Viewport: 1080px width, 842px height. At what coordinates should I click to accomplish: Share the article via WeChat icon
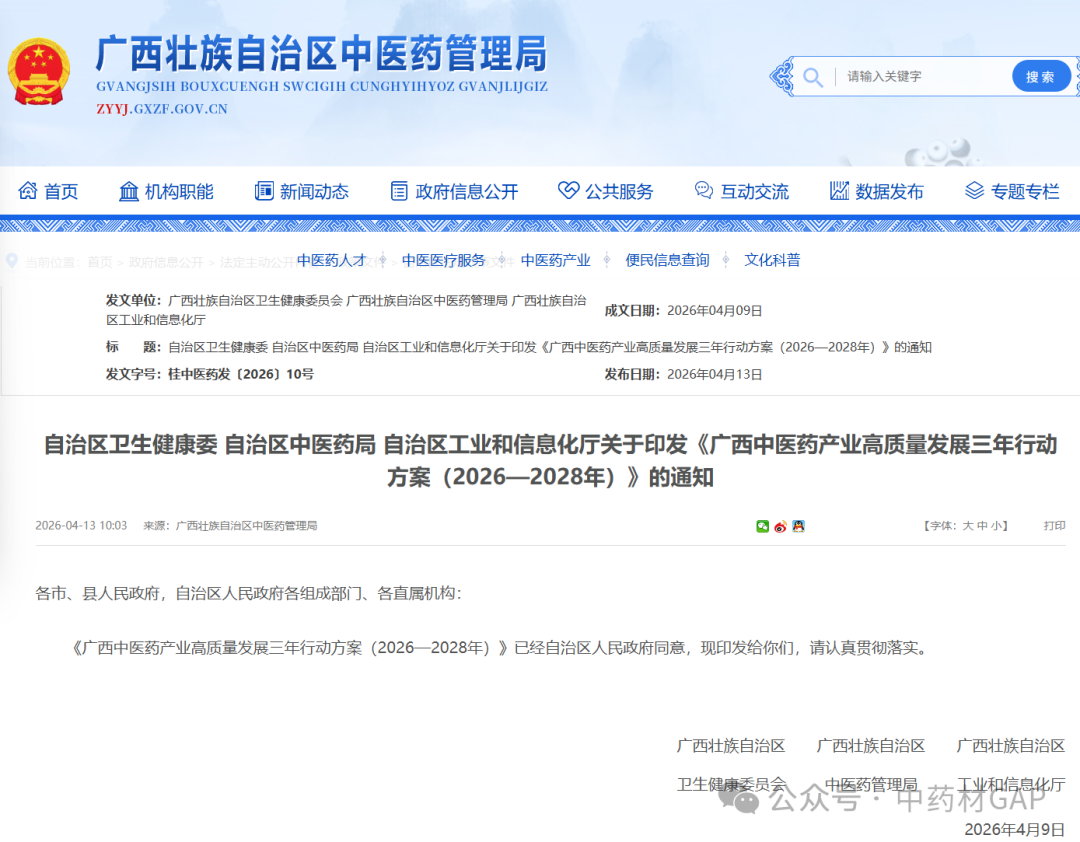pyautogui.click(x=762, y=526)
